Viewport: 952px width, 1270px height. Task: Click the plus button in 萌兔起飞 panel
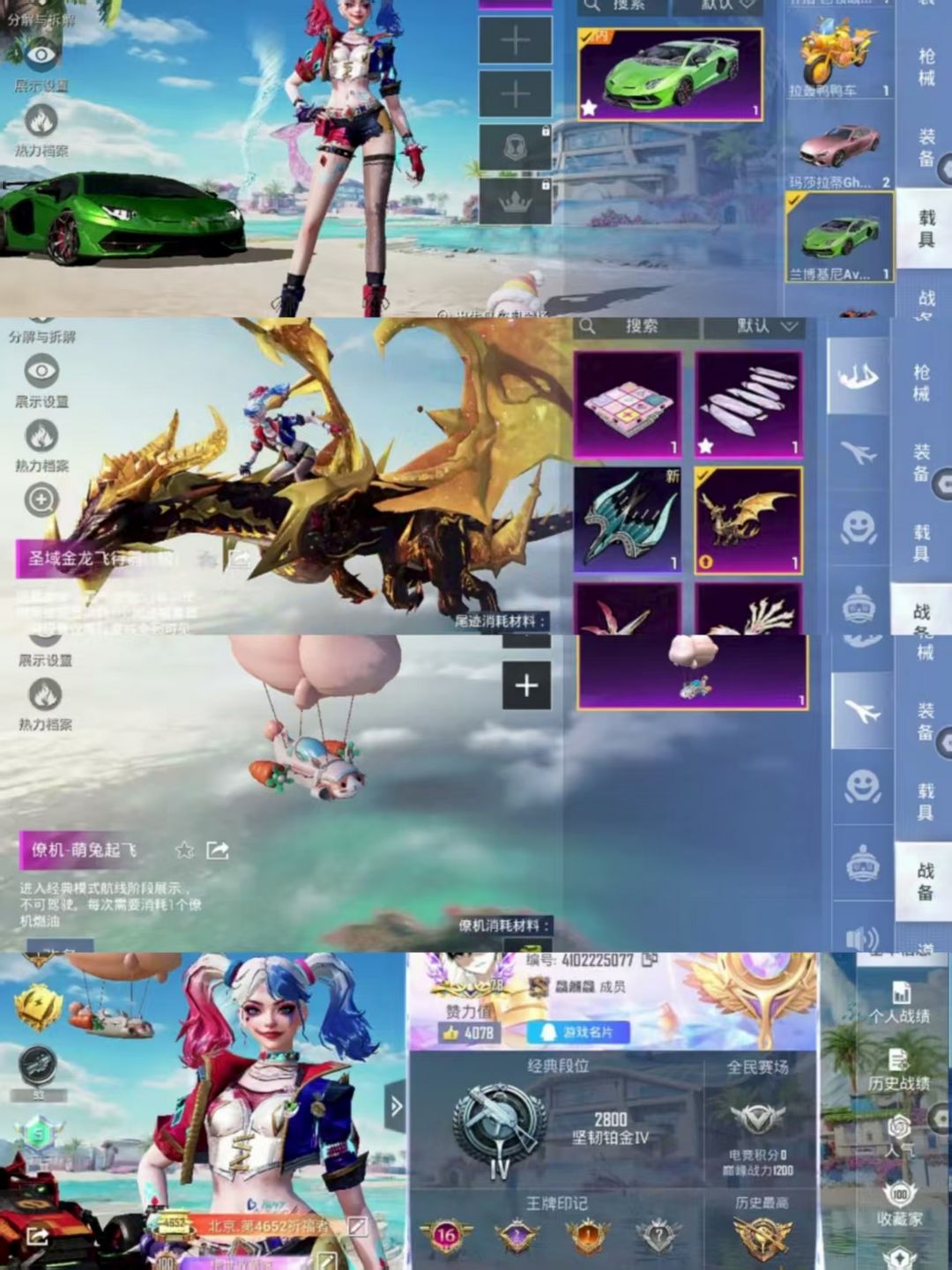[x=527, y=685]
